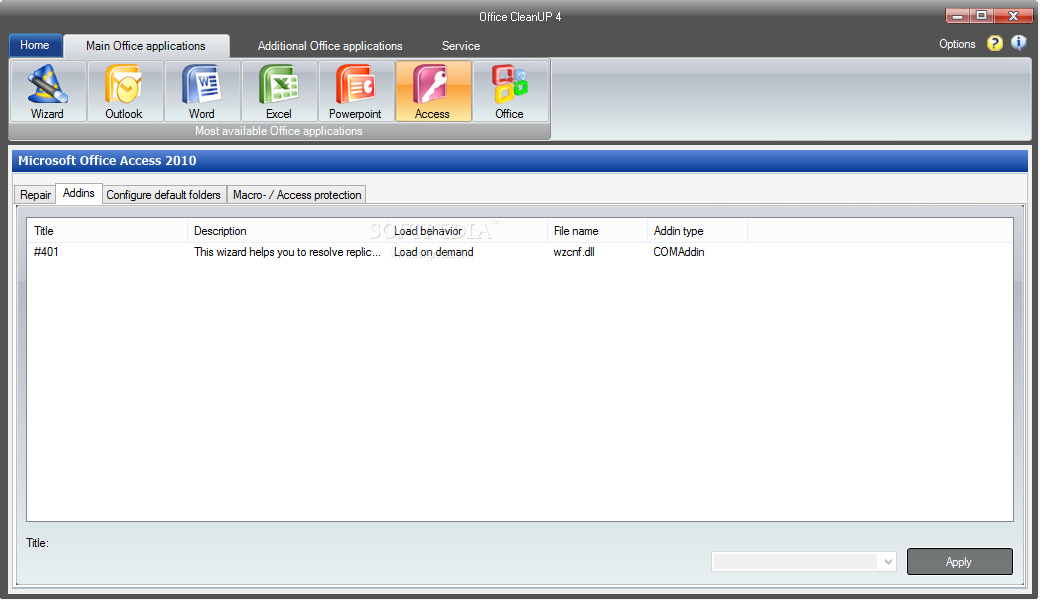Click the COMAddin type cell

coord(679,252)
